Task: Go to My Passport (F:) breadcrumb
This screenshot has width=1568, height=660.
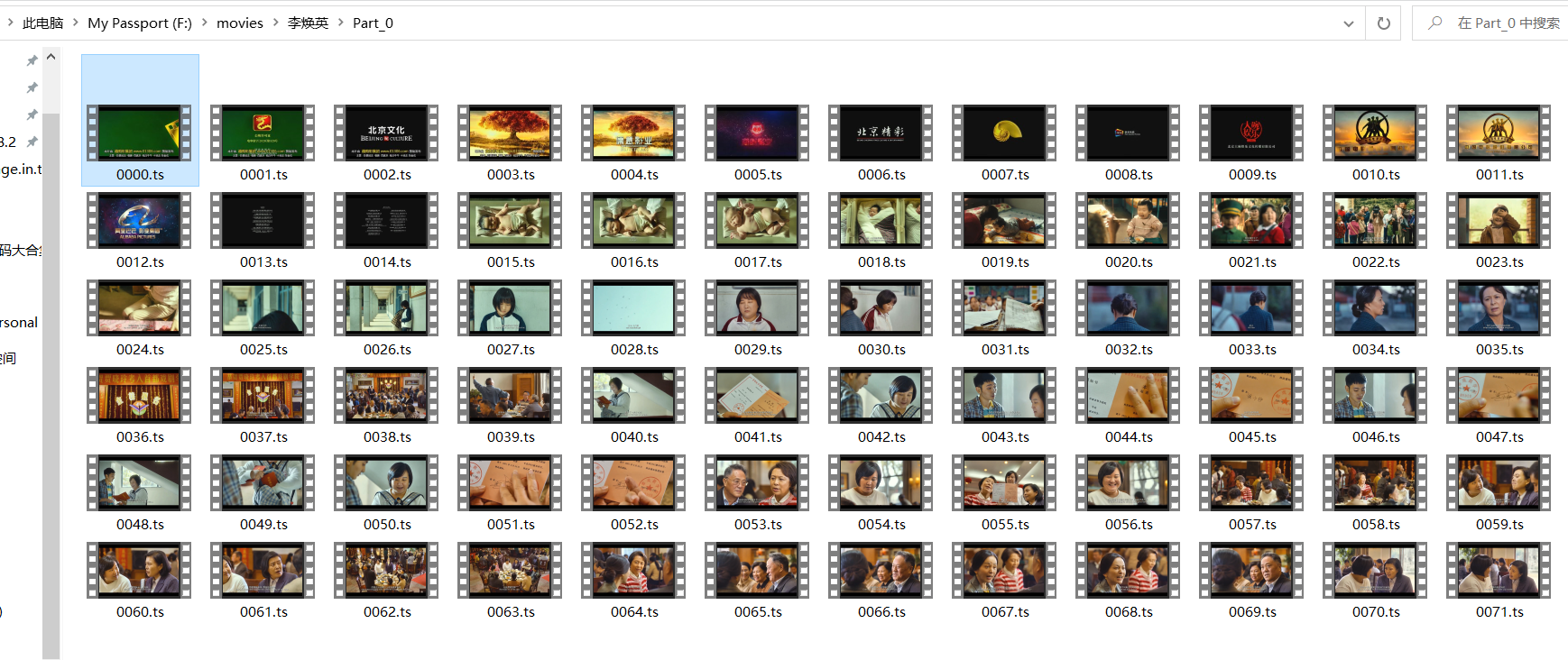Action: point(140,23)
